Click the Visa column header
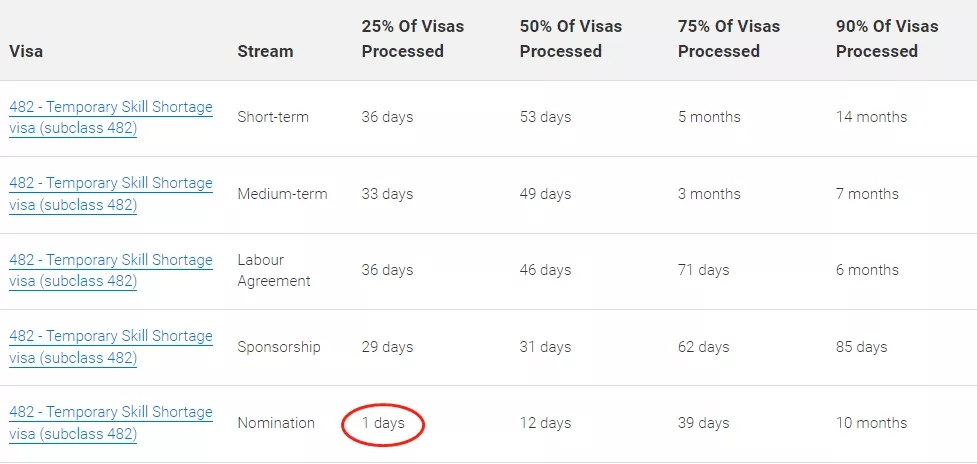Image resolution: width=977 pixels, height=464 pixels. pos(26,51)
